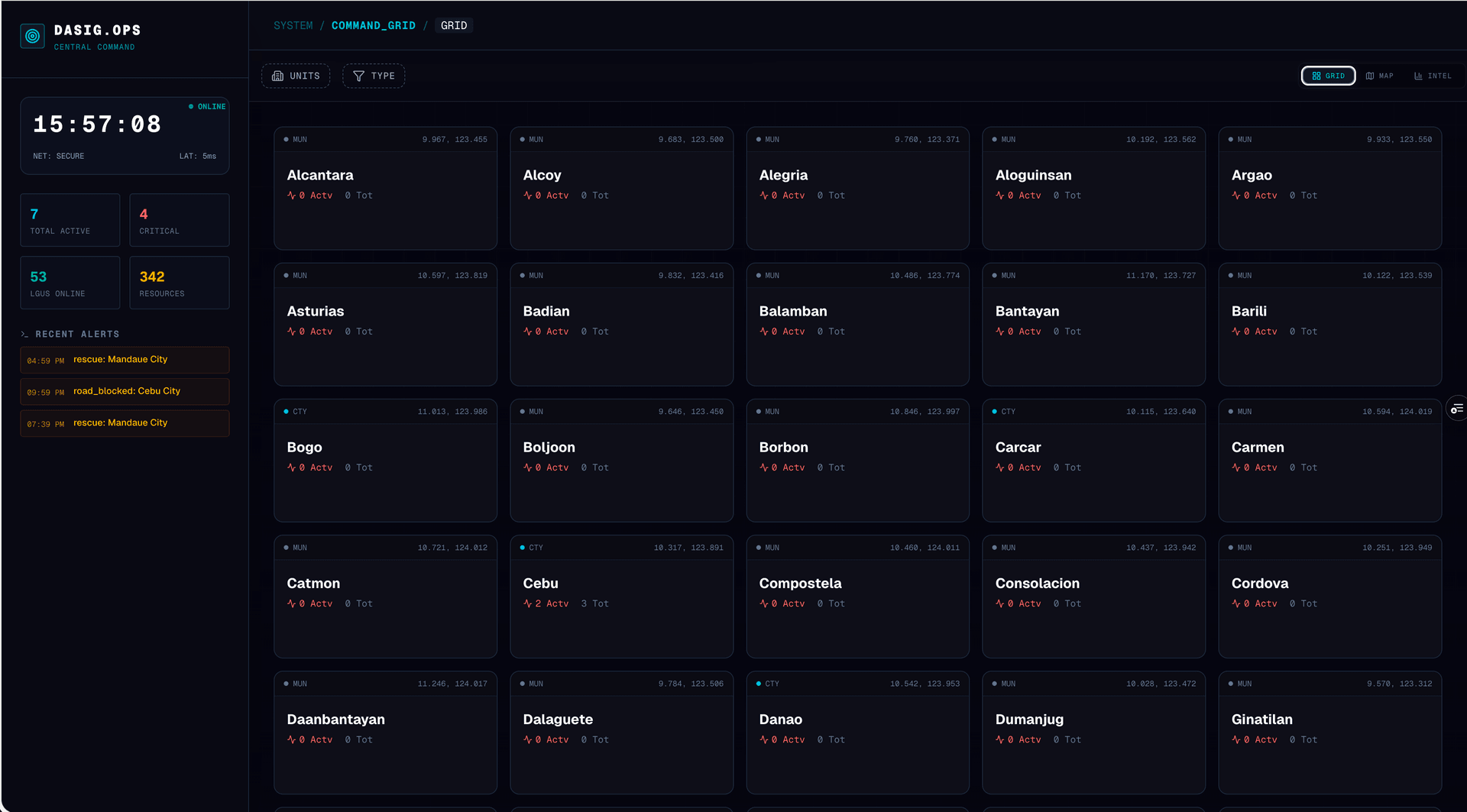1467x812 pixels.
Task: Click the LGUs Online stat tile
Action: click(x=70, y=283)
